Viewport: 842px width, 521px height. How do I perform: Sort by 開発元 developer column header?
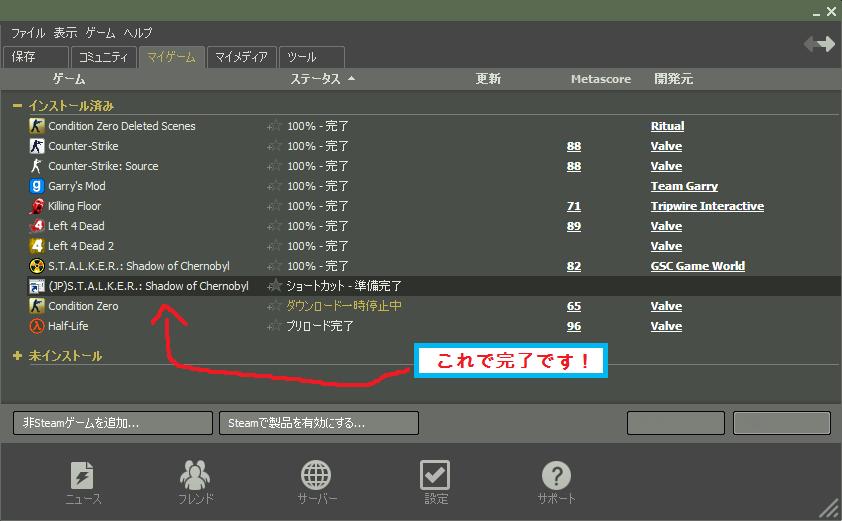click(673, 79)
